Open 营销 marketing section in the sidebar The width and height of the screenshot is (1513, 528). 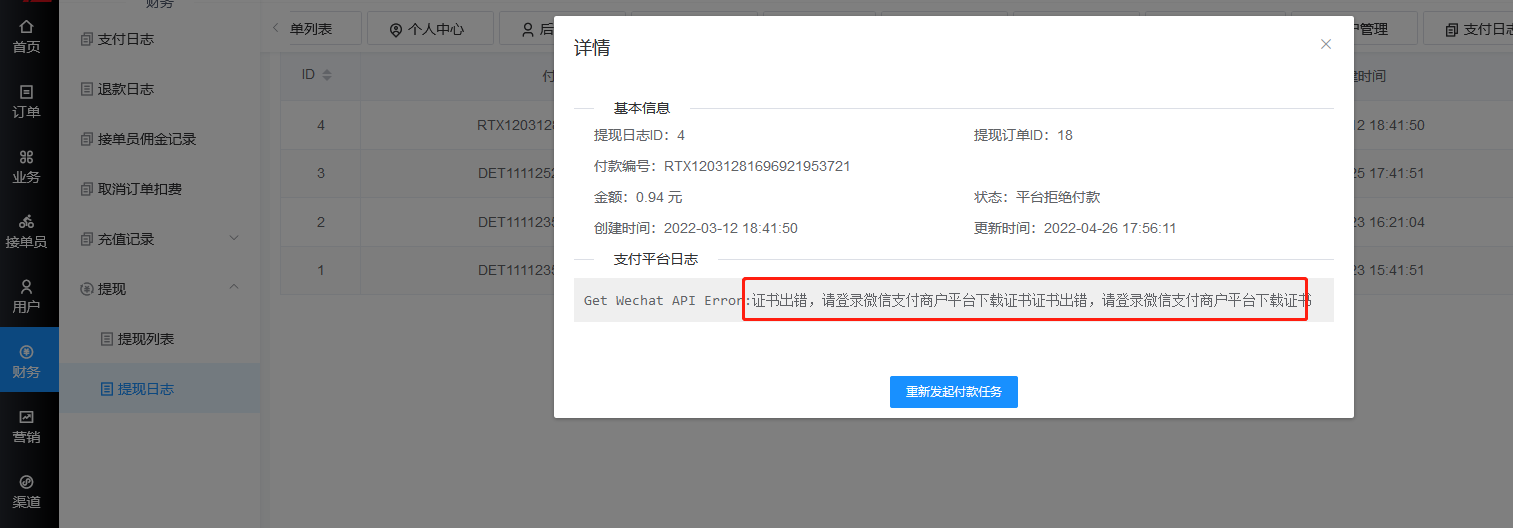click(x=27, y=426)
